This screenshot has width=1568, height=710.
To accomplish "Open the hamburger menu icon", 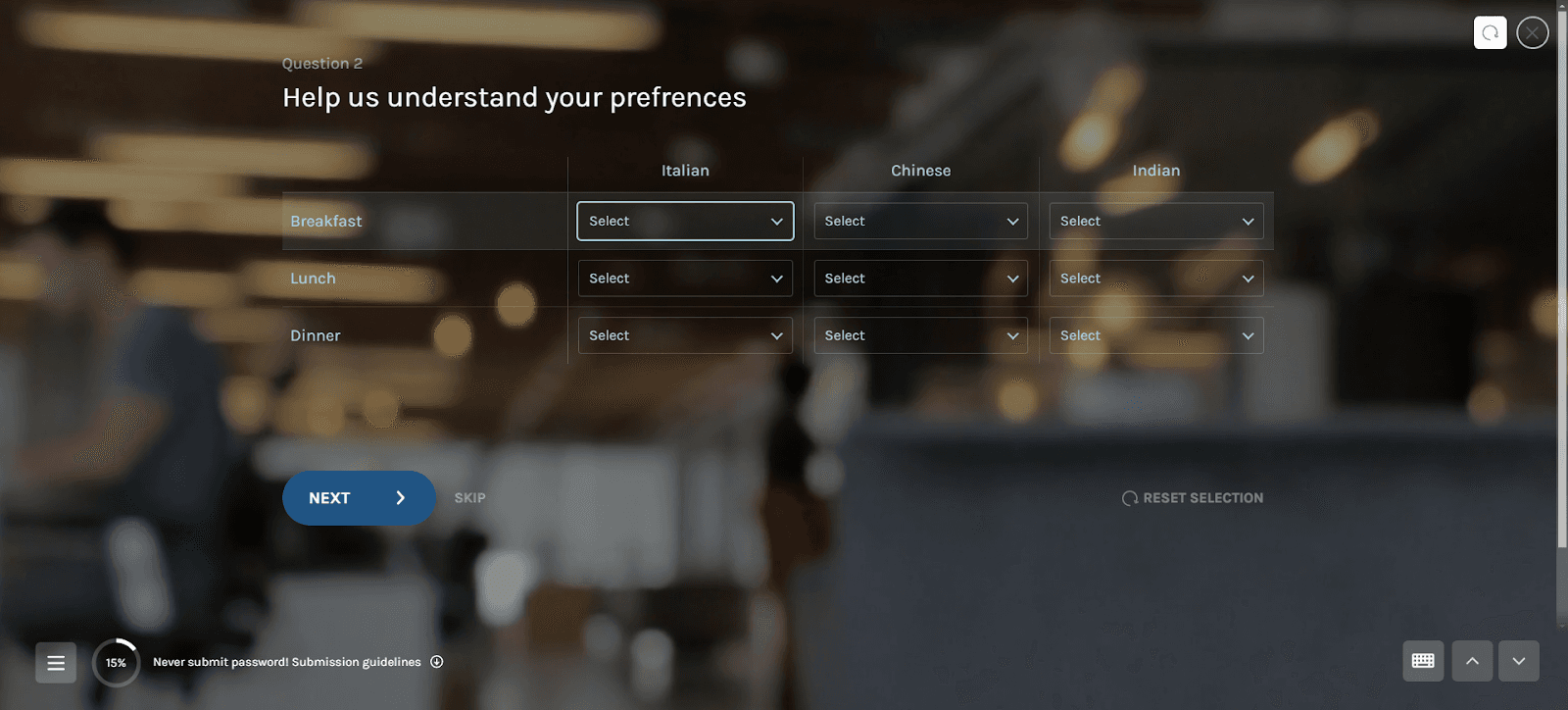I will pyautogui.click(x=56, y=663).
